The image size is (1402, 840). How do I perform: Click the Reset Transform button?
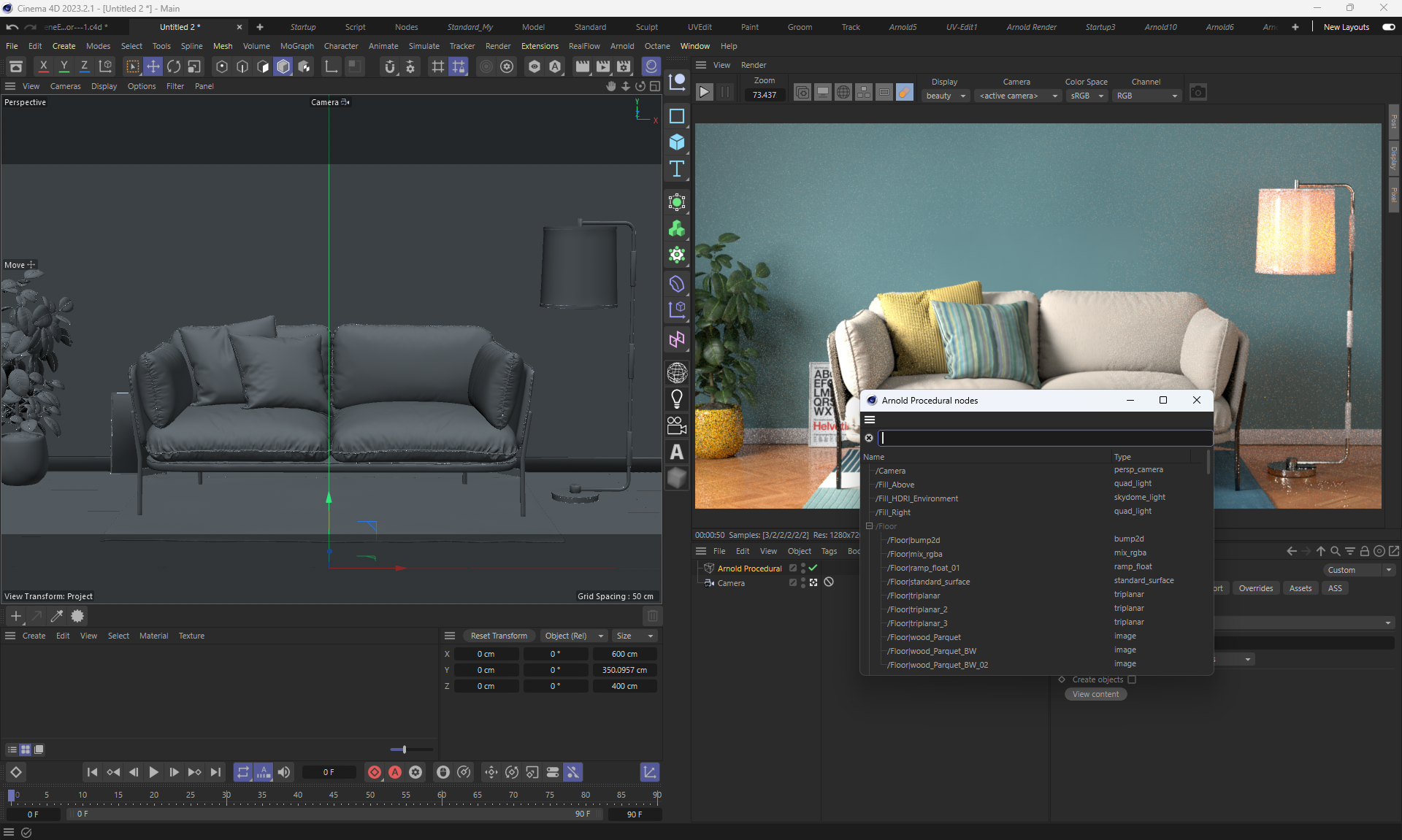pos(499,636)
